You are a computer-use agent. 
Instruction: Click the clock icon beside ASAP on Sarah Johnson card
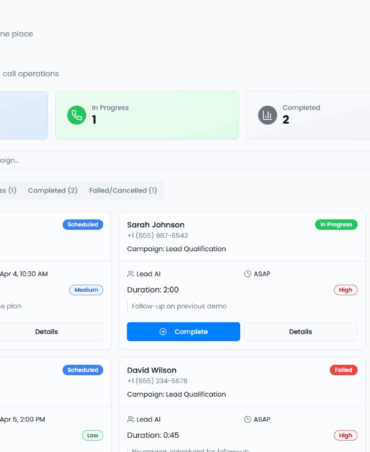coord(247,274)
